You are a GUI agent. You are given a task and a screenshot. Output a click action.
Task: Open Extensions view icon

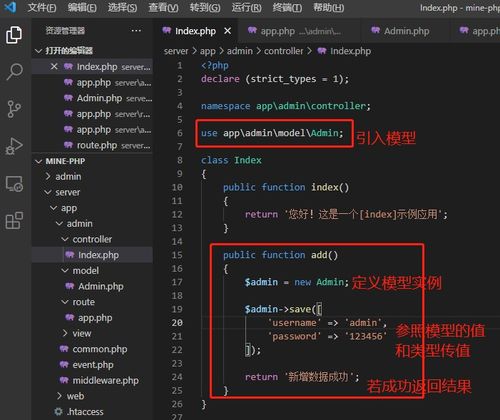pos(14,220)
